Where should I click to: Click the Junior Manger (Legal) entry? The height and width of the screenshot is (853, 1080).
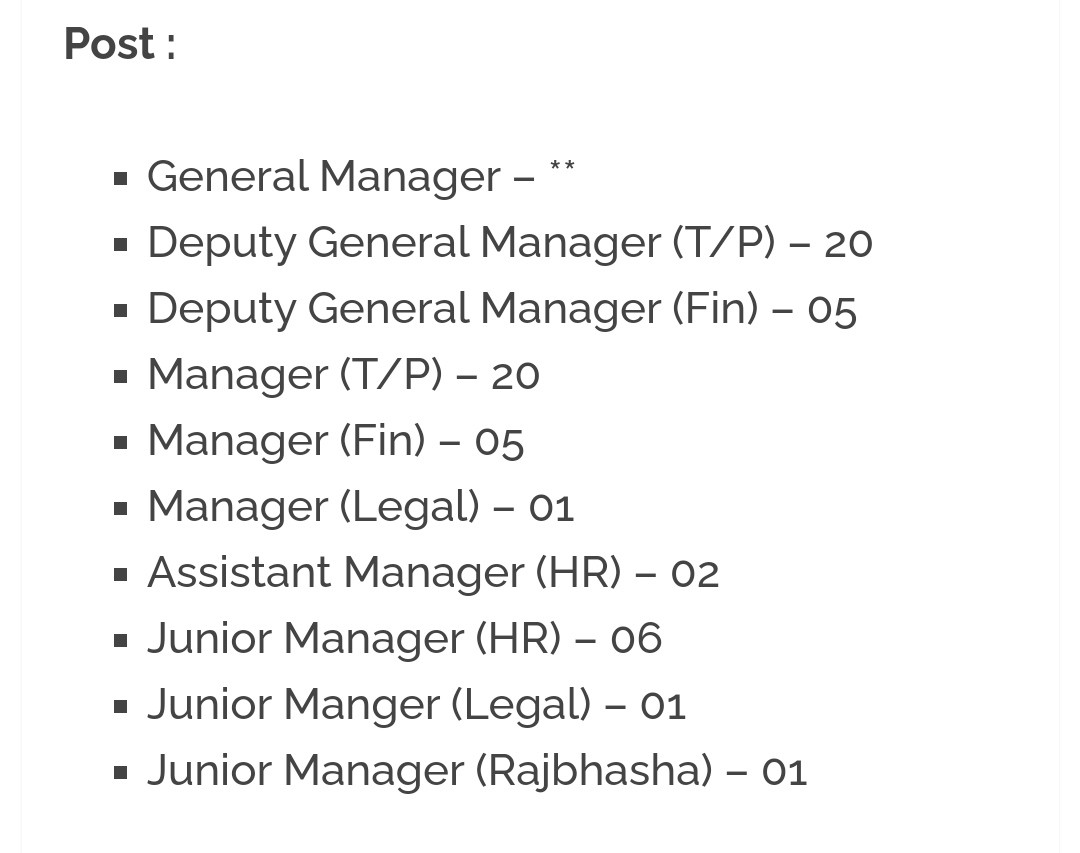[417, 705]
